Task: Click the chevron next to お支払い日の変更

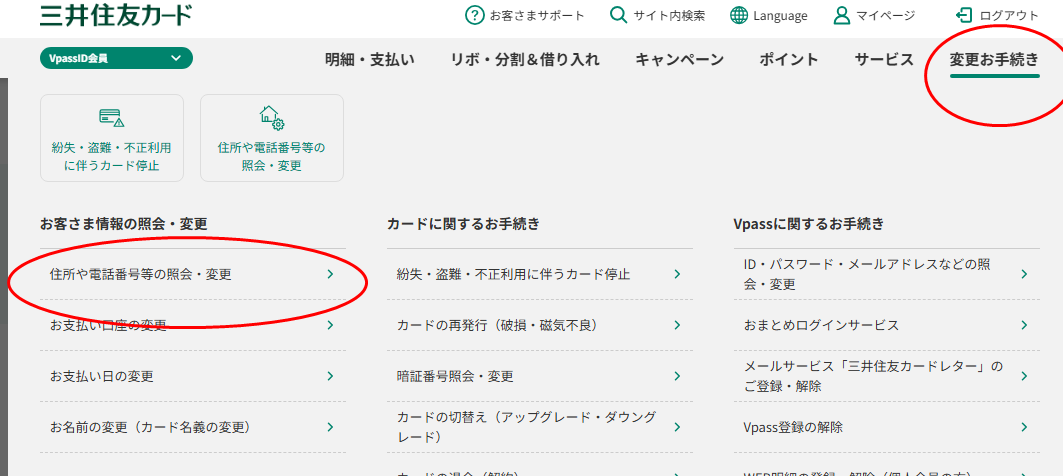Action: pyautogui.click(x=330, y=376)
